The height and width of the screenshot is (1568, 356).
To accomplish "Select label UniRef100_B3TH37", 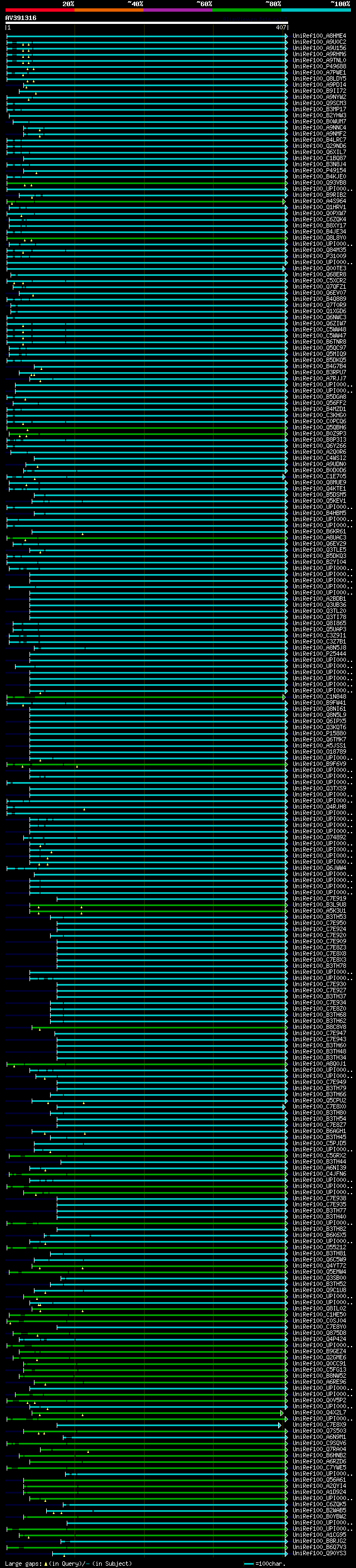I will pos(319,996).
